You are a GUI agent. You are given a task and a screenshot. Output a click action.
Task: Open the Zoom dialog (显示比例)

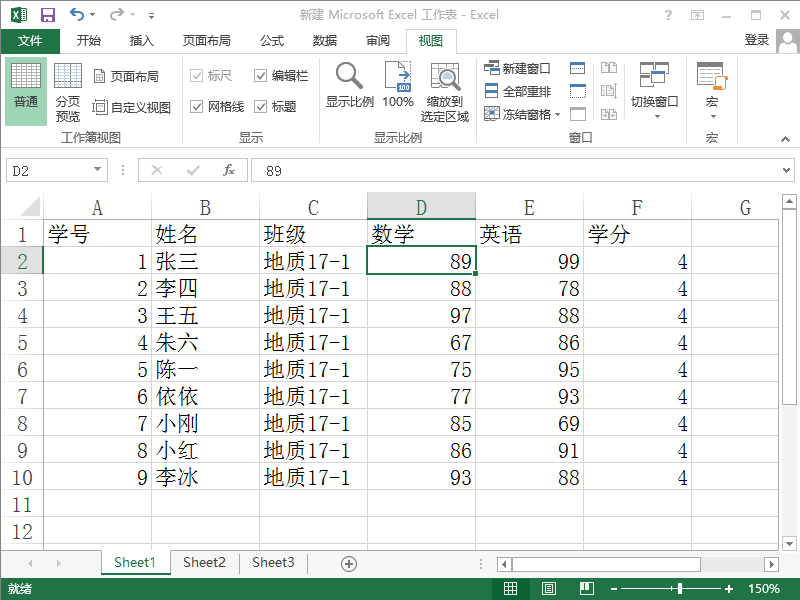click(x=349, y=86)
